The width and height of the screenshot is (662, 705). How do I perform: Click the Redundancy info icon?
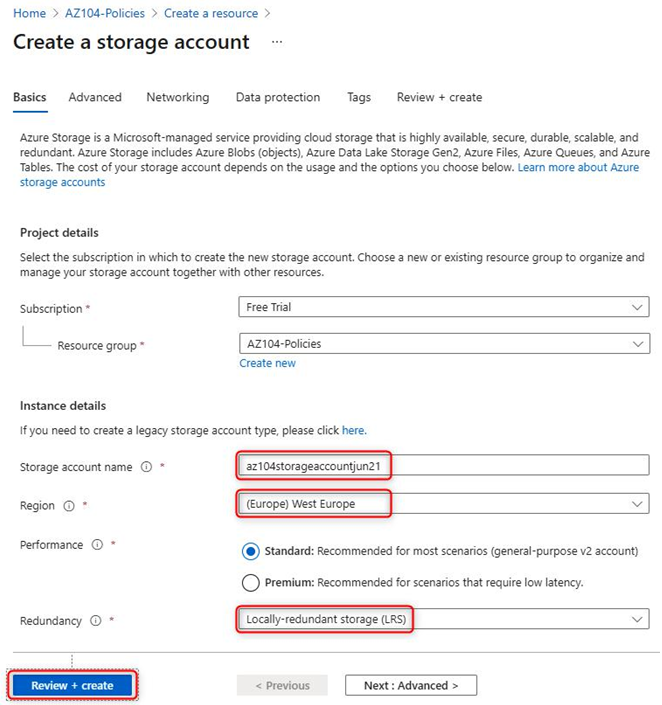(96, 620)
